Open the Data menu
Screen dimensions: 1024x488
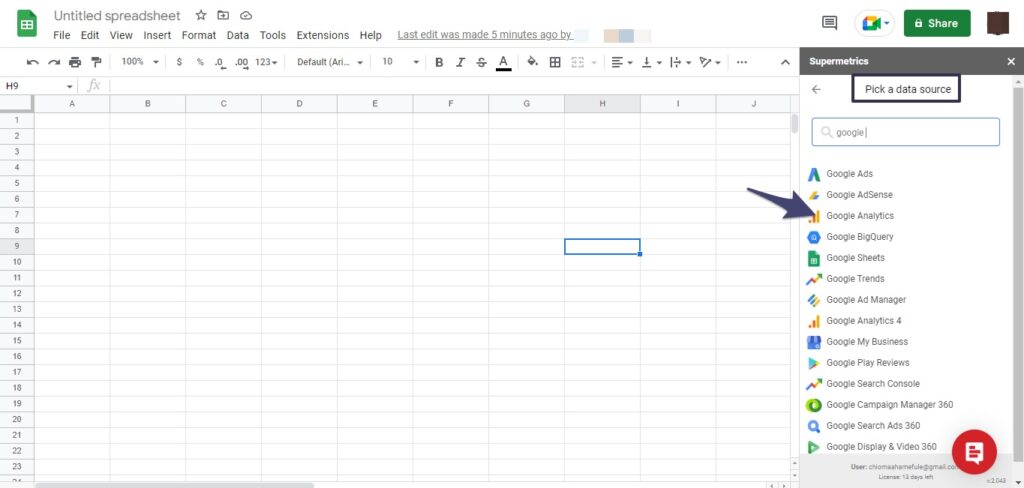[238, 35]
